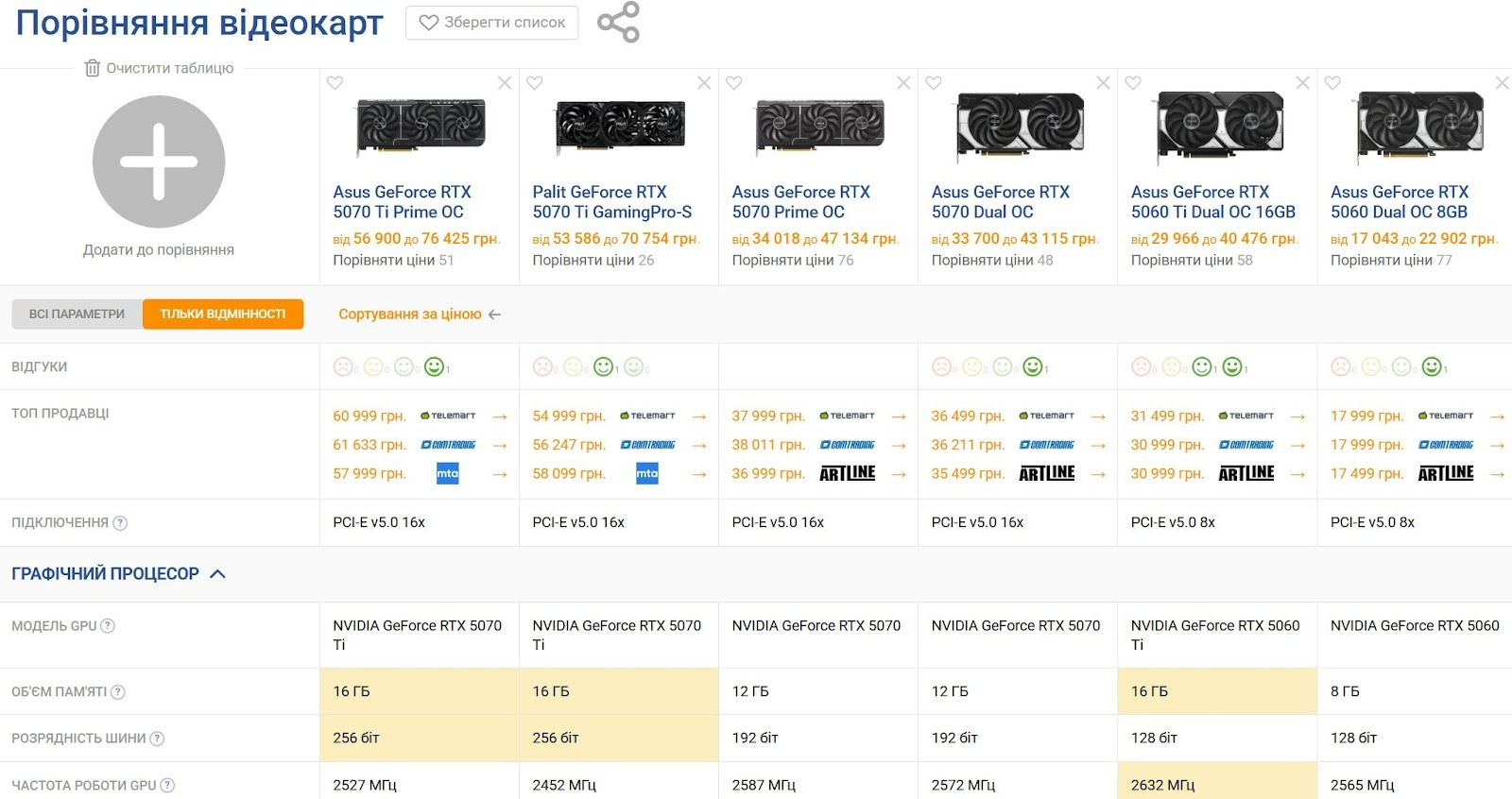
Task: Click the plus circle to add a product
Action: (159, 161)
